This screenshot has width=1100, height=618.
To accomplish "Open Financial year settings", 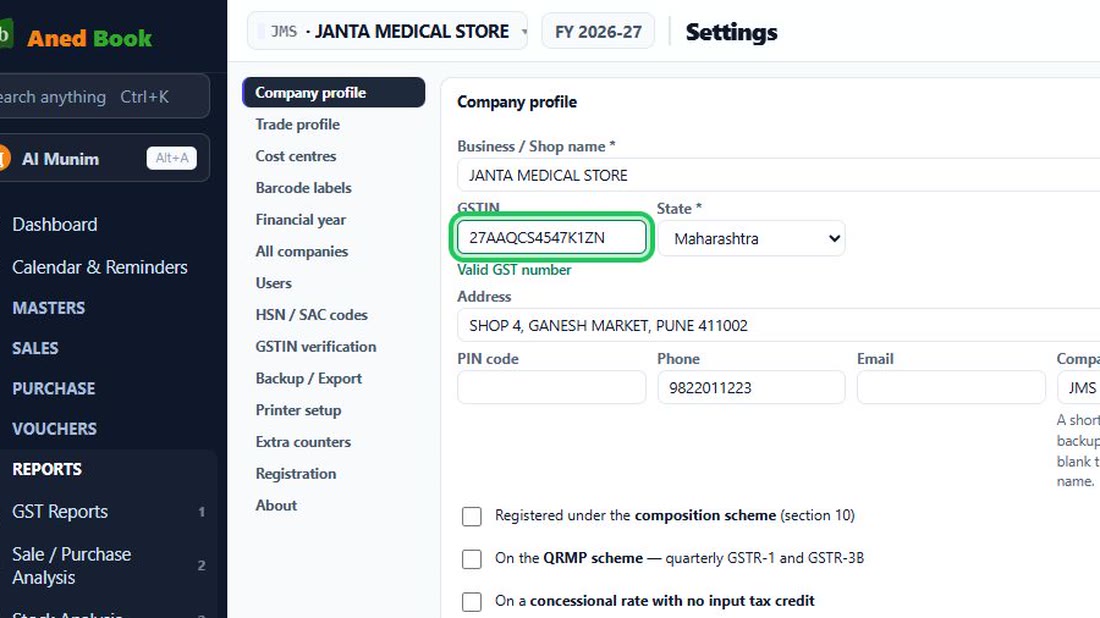I will (300, 220).
